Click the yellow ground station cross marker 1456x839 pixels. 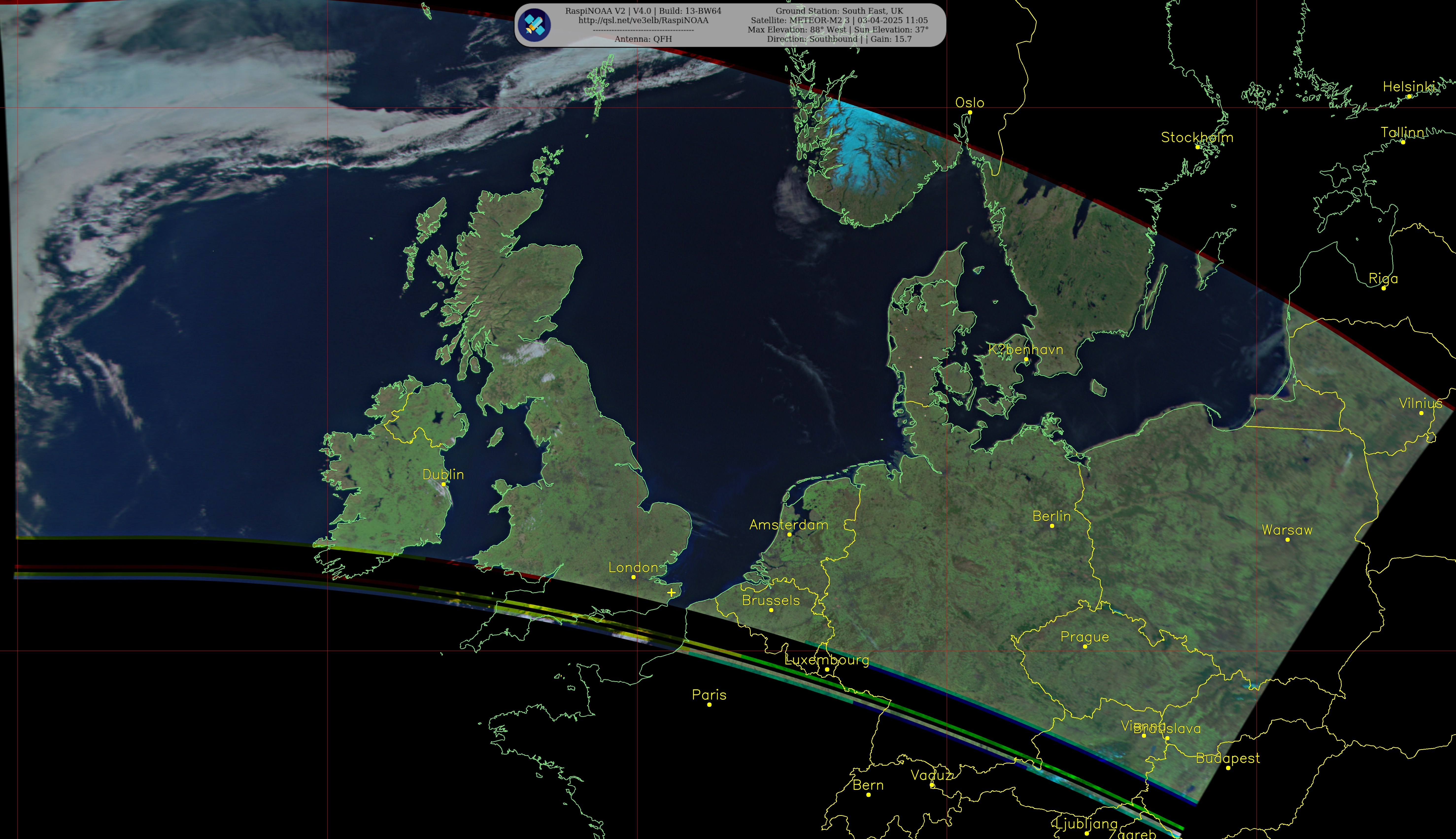coord(672,592)
